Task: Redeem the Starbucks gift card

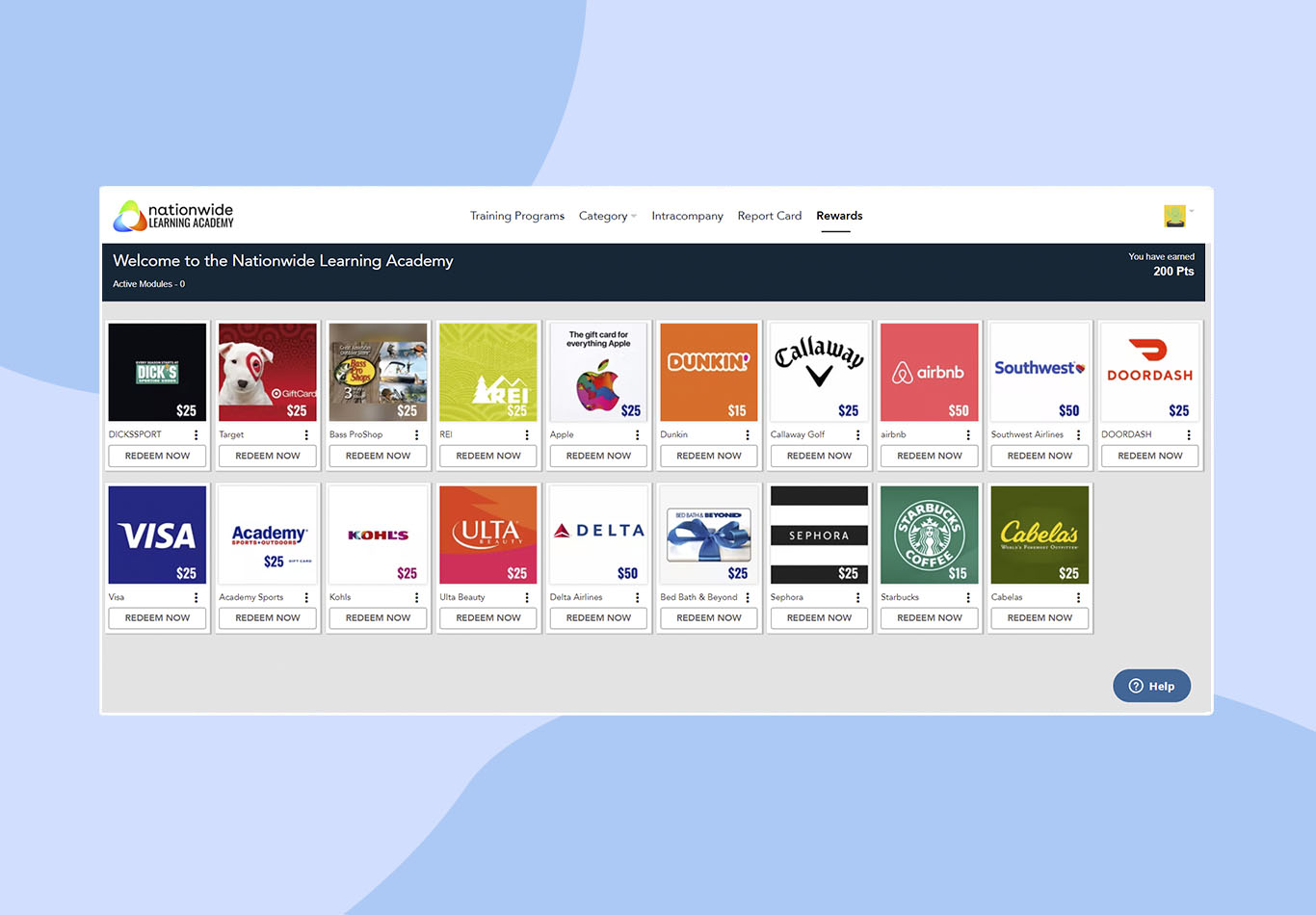Action: pyautogui.click(x=930, y=618)
